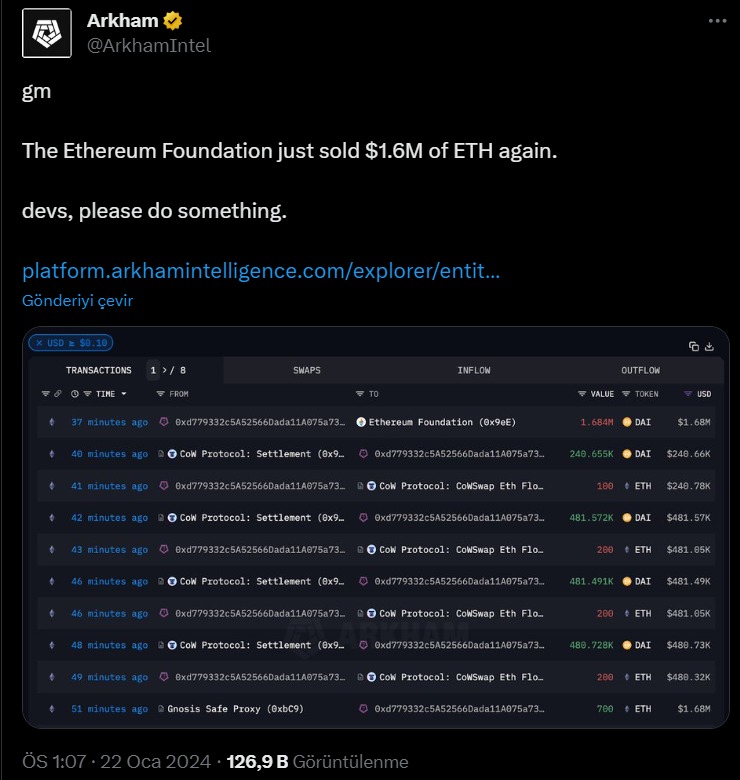Click the copy icon above transactions table
This screenshot has height=780, width=740.
coord(694,346)
